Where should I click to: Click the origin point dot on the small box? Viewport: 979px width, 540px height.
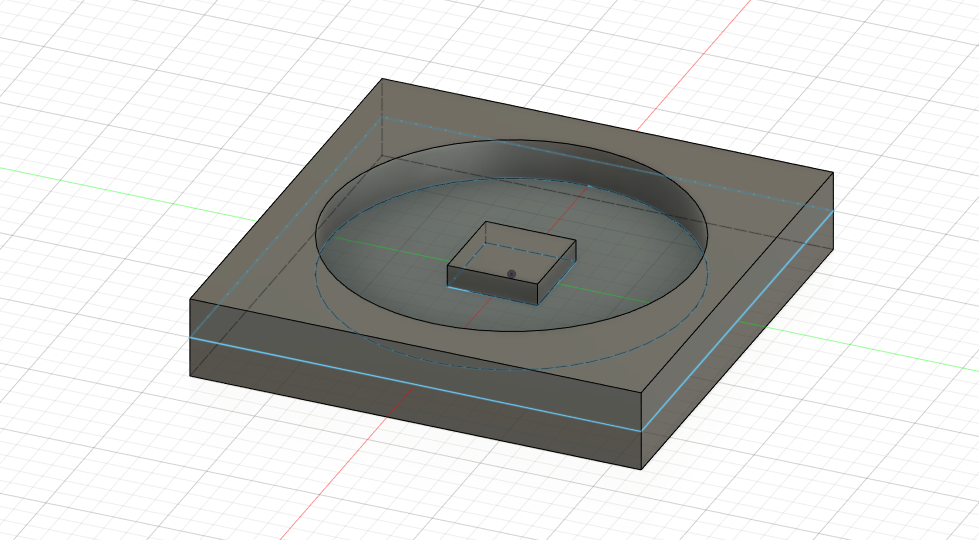[x=511, y=274]
